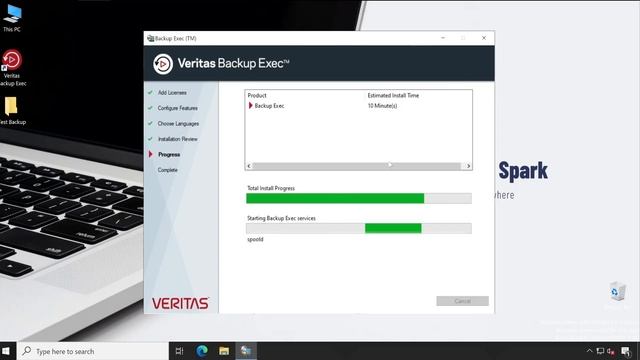Open the network tray icon
Screen dimensions: 640x360
tap(600, 351)
